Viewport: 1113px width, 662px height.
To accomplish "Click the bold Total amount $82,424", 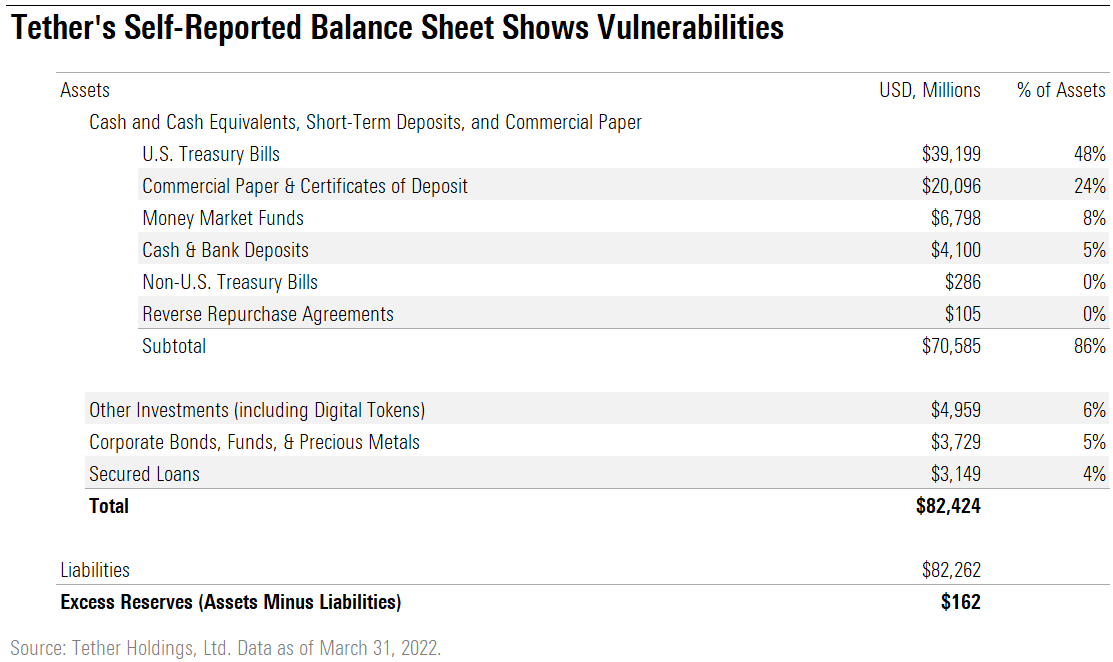I will coord(948,506).
